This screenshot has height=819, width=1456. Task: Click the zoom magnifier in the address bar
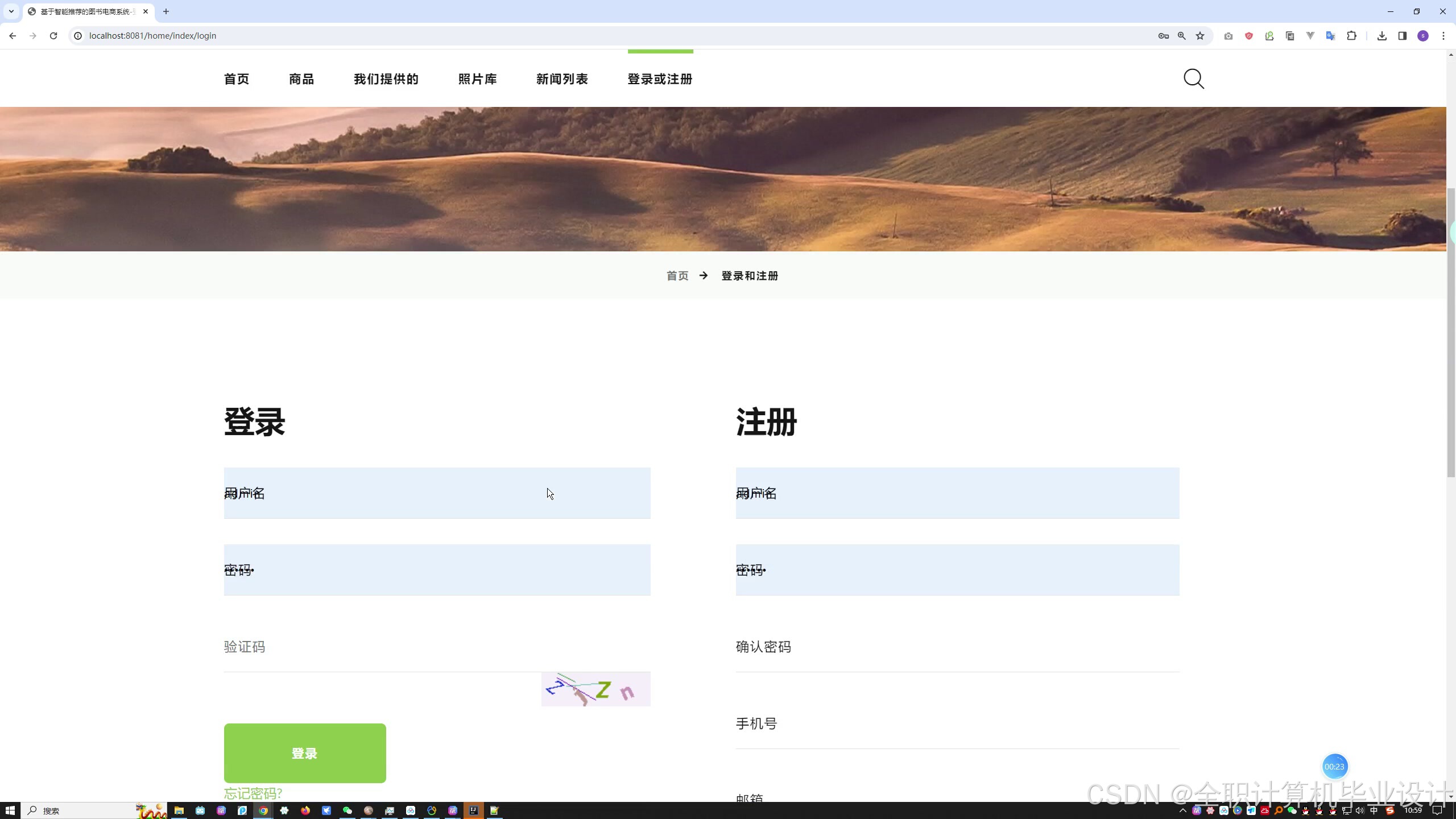point(1182,36)
